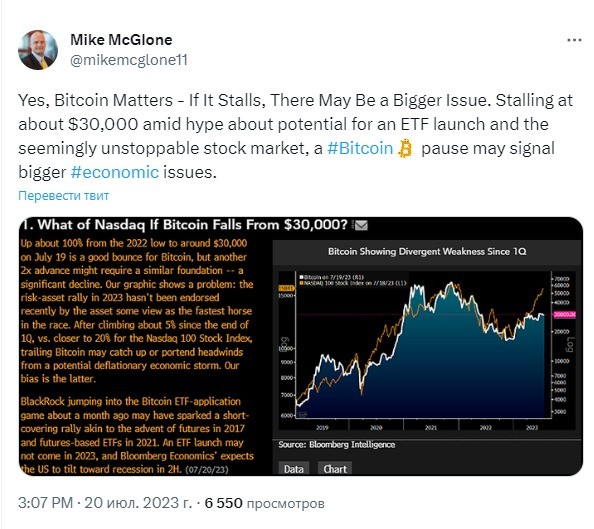This screenshot has width=594, height=529.
Task: Open the three-dot more options menu
Action: click(574, 40)
